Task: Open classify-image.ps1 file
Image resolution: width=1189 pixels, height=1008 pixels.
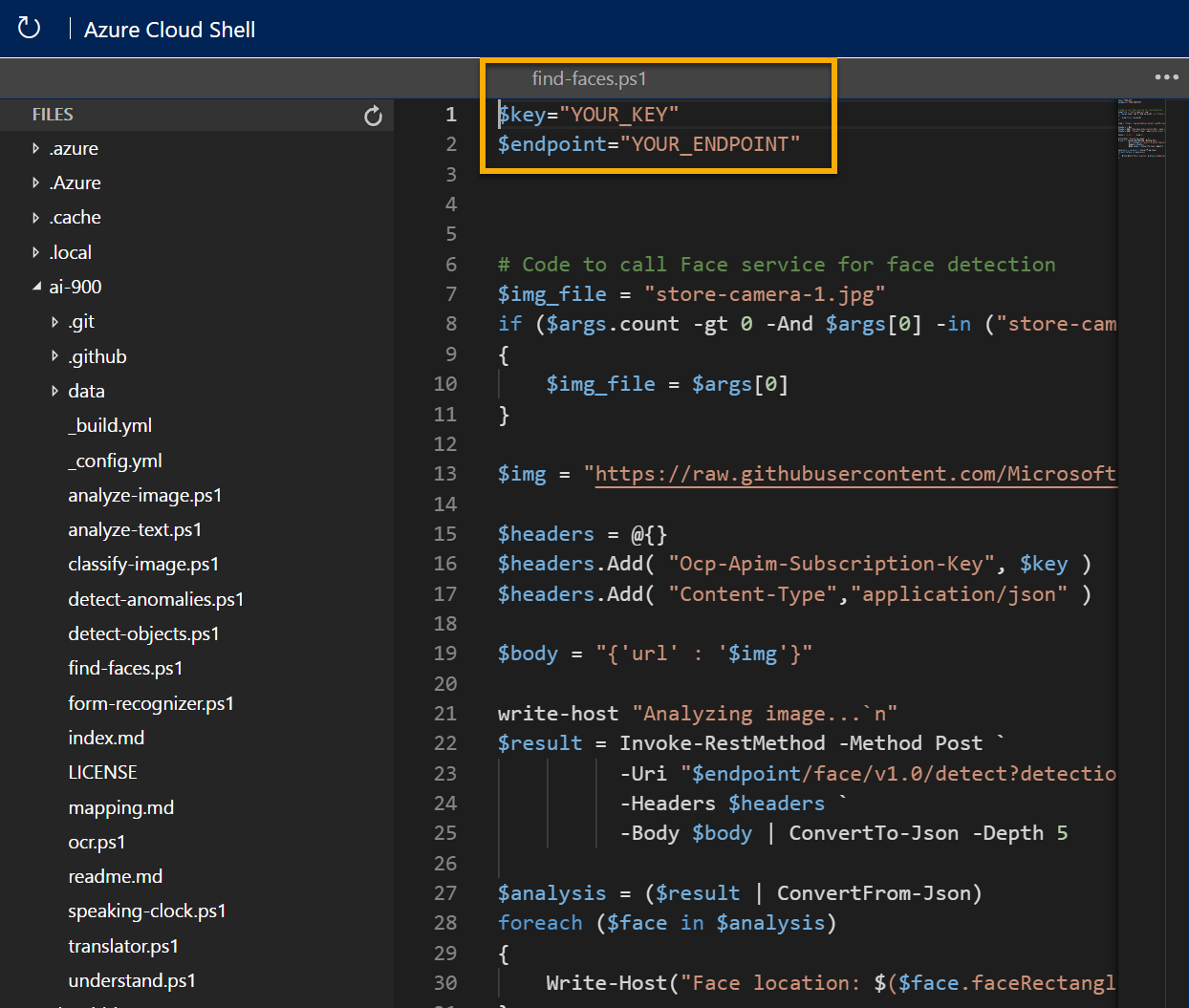Action: click(143, 564)
